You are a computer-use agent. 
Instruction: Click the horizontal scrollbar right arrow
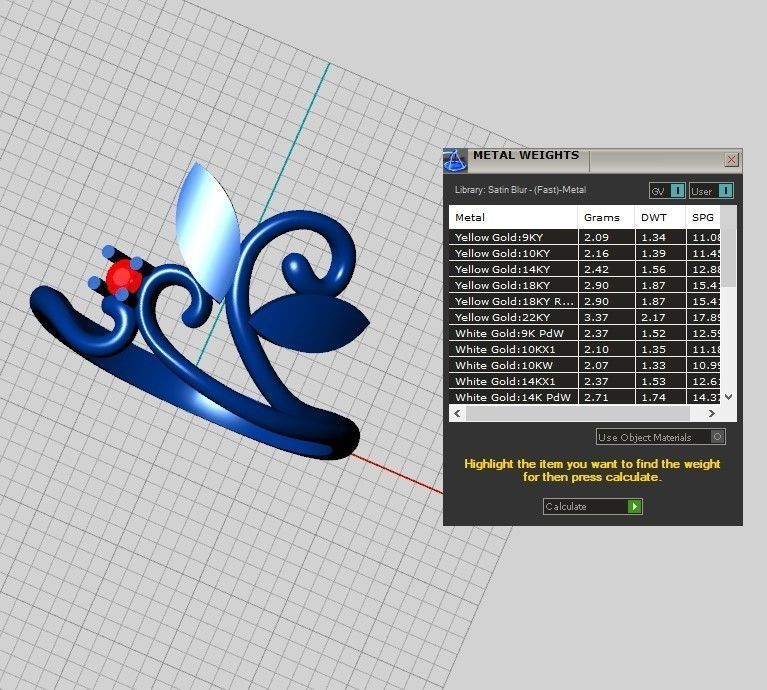click(x=712, y=414)
